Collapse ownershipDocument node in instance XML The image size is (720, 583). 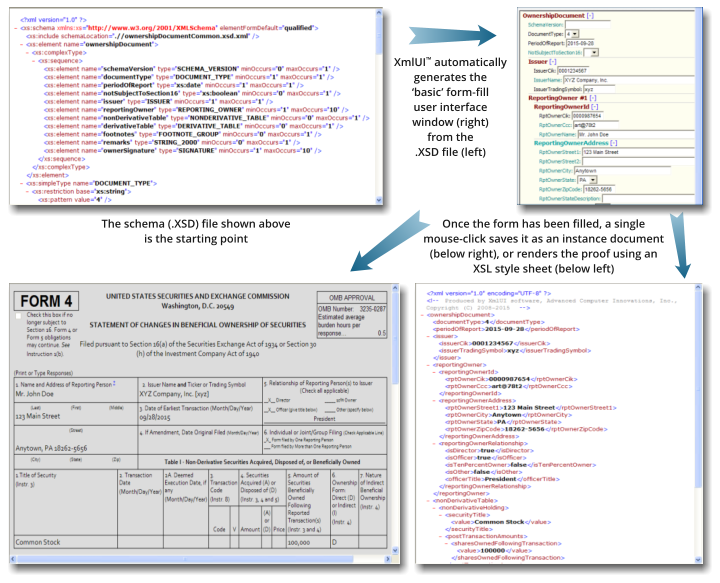pyautogui.click(x=422, y=315)
